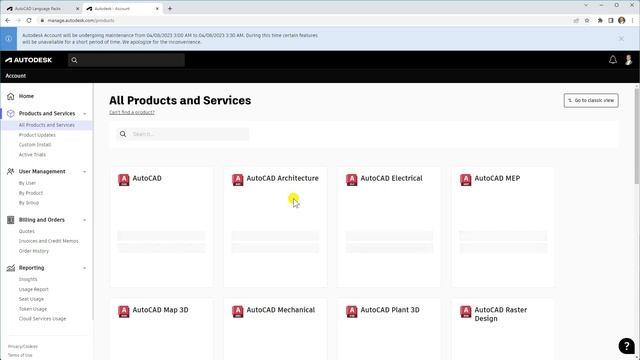This screenshot has height=360, width=640.
Task: Open browser tab search dropdown arrow
Action: tap(586, 5)
